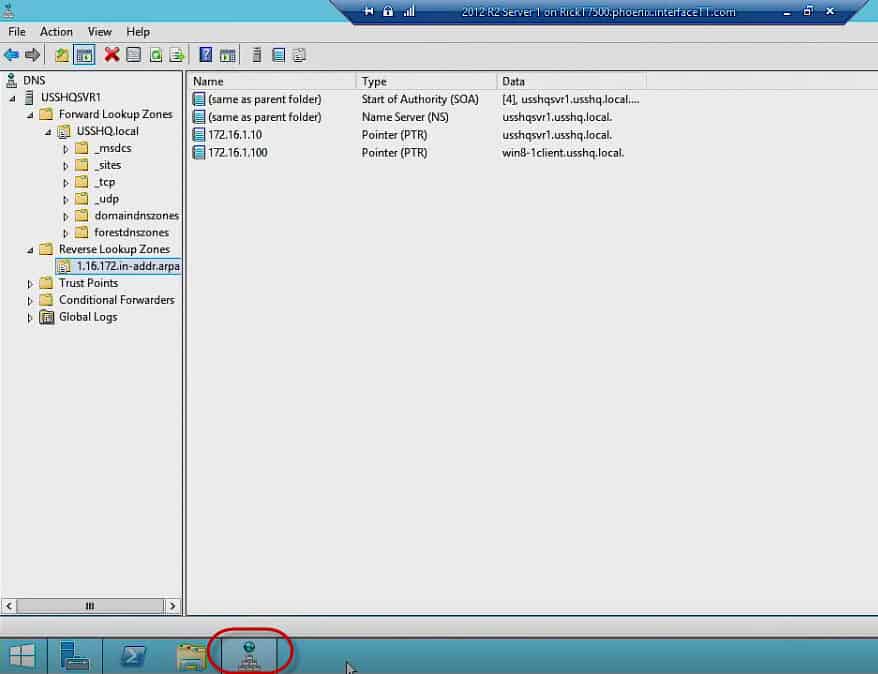This screenshot has height=674, width=878.
Task: Select Reverse Lookup Zones folder
Action: (x=114, y=249)
